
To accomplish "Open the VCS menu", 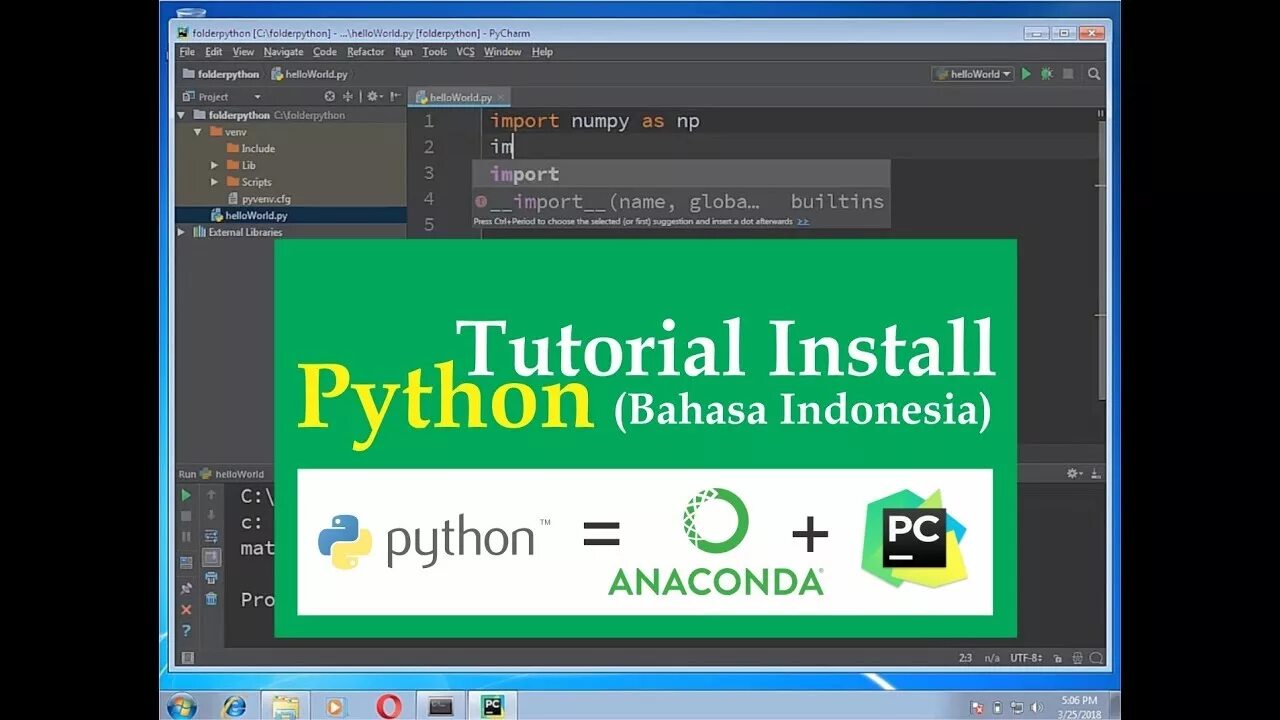I will coord(465,52).
